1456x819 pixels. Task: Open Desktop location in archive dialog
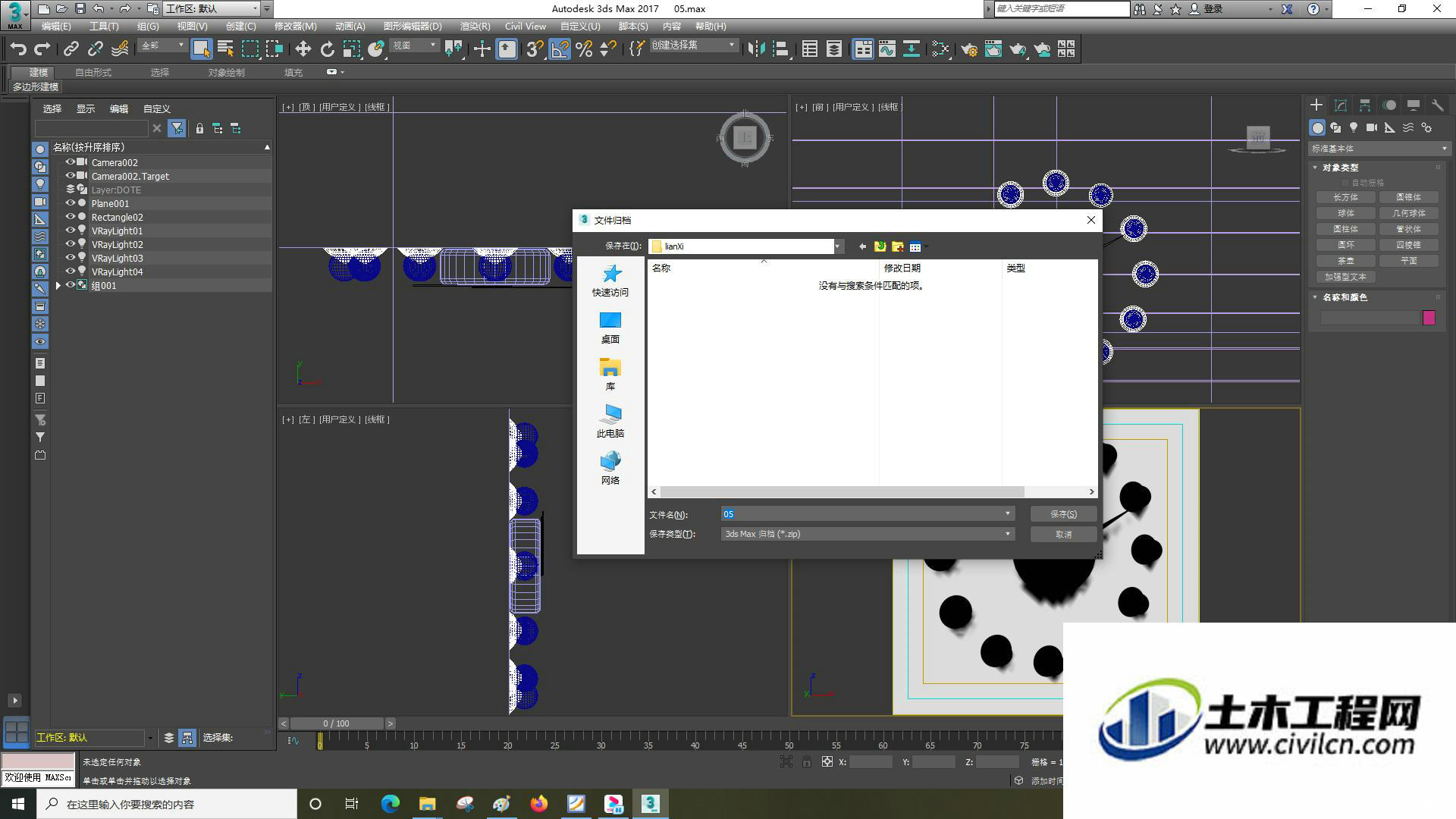[610, 328]
